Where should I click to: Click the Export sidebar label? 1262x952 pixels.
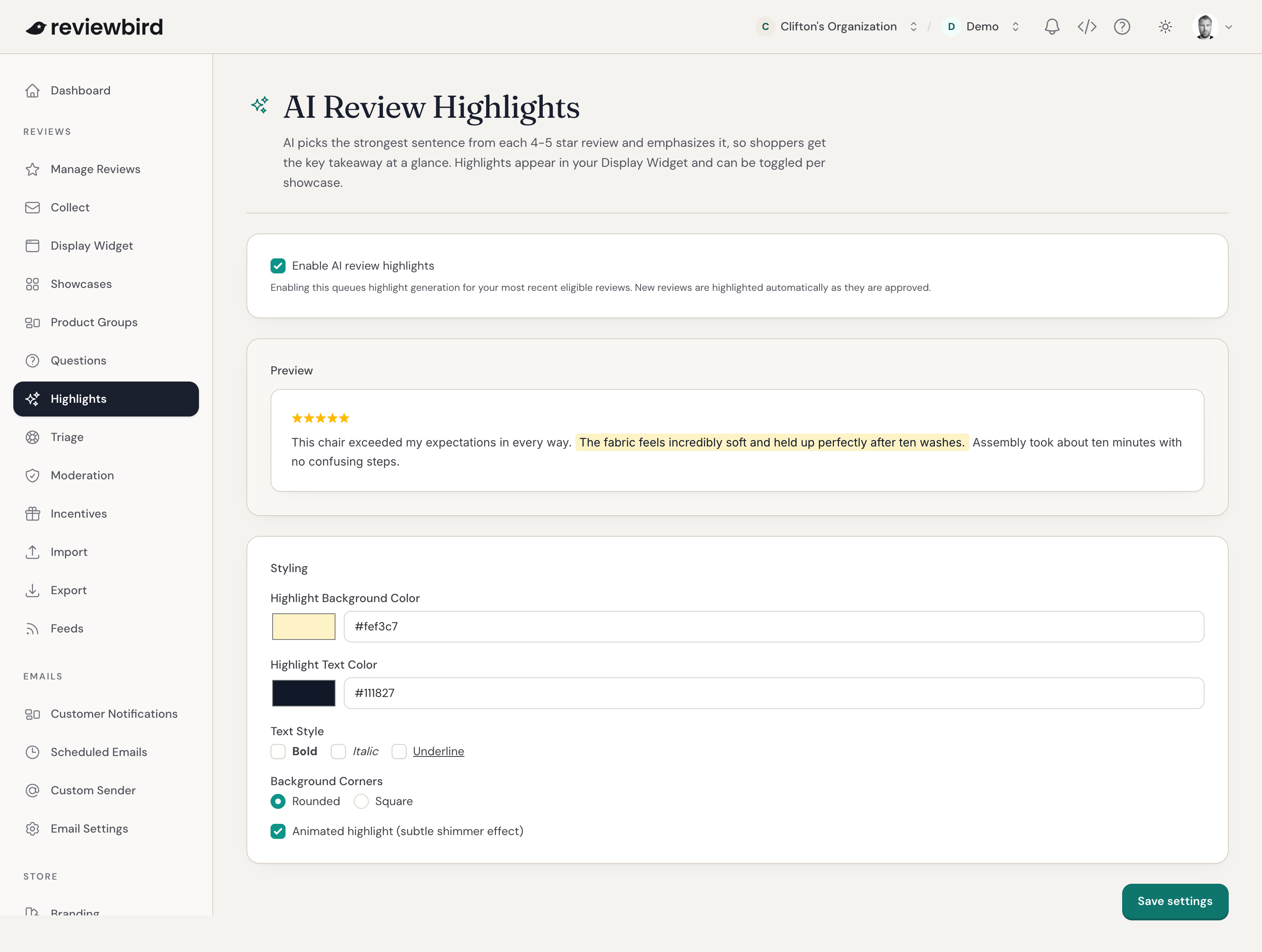coord(68,590)
